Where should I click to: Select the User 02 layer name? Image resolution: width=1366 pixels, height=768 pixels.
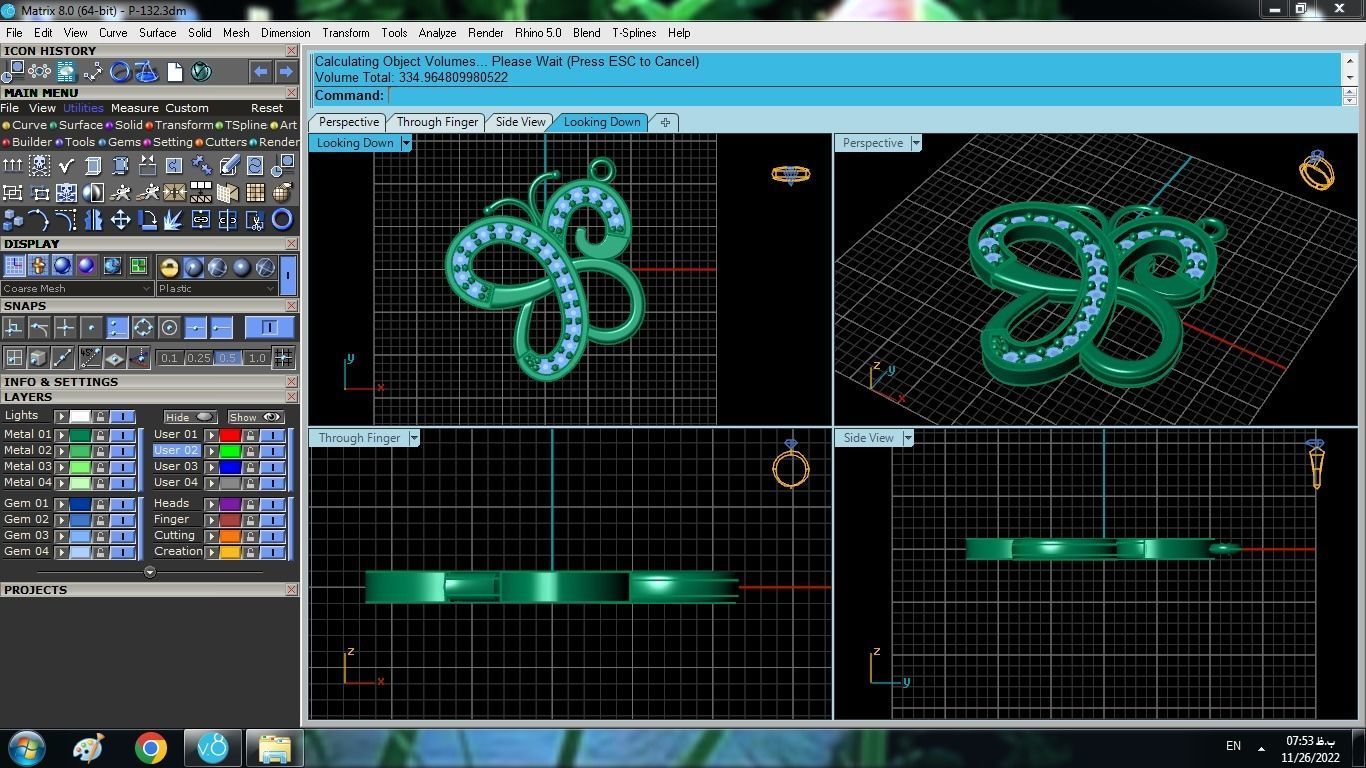click(x=176, y=451)
